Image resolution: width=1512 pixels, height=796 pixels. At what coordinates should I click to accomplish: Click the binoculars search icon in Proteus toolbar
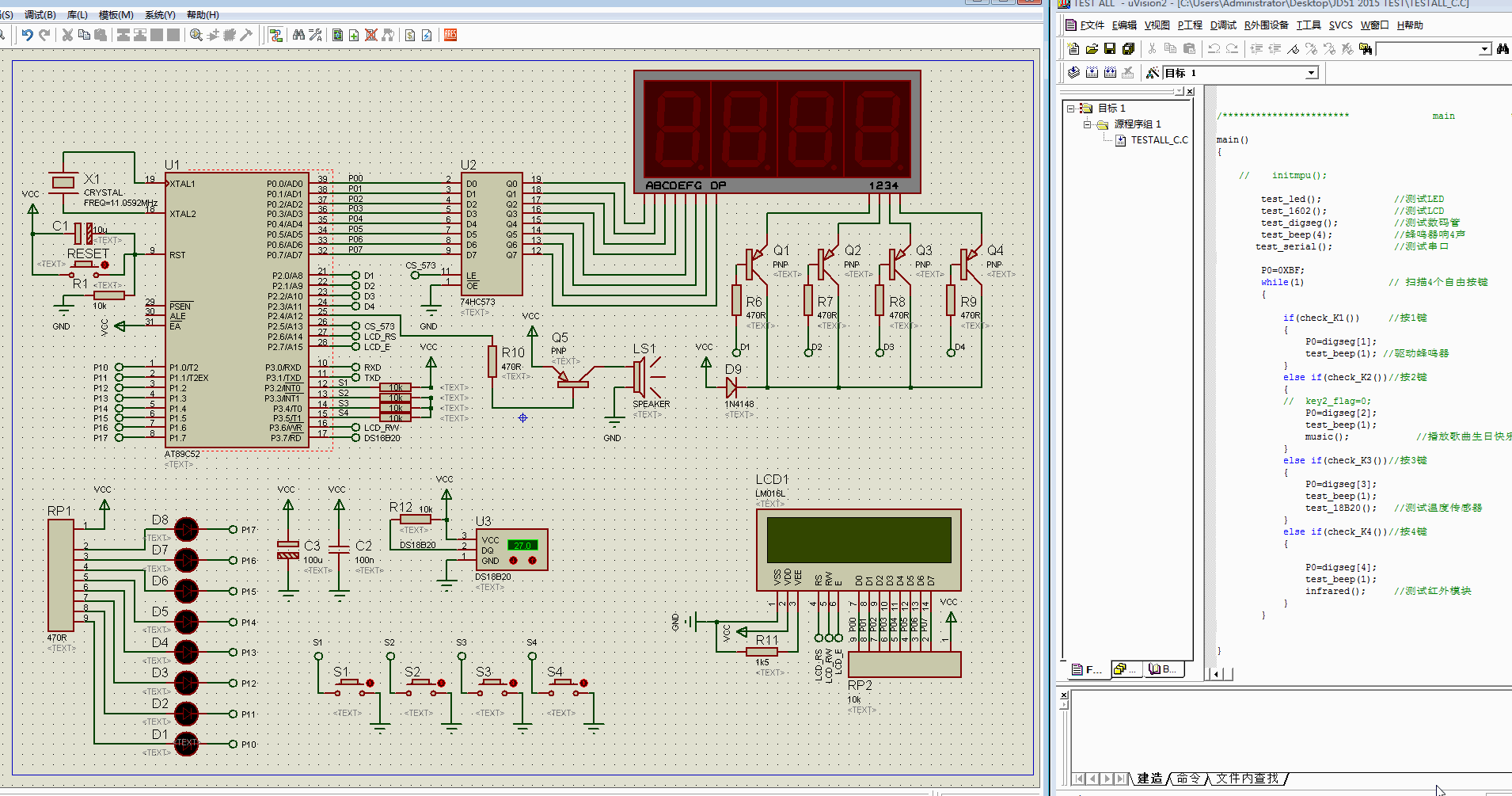pos(298,35)
